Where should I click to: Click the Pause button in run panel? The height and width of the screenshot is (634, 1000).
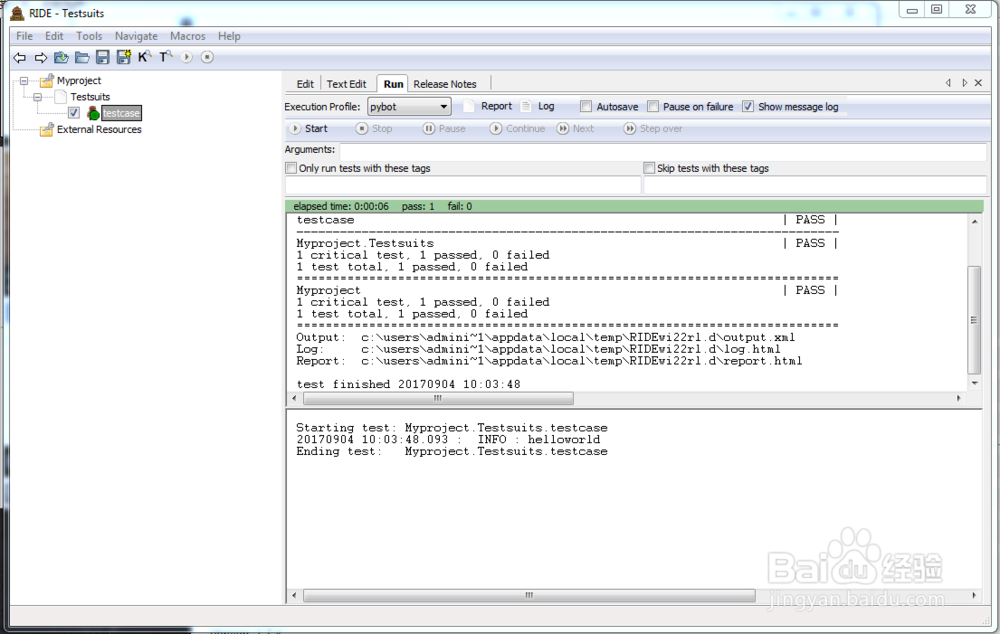pos(445,129)
